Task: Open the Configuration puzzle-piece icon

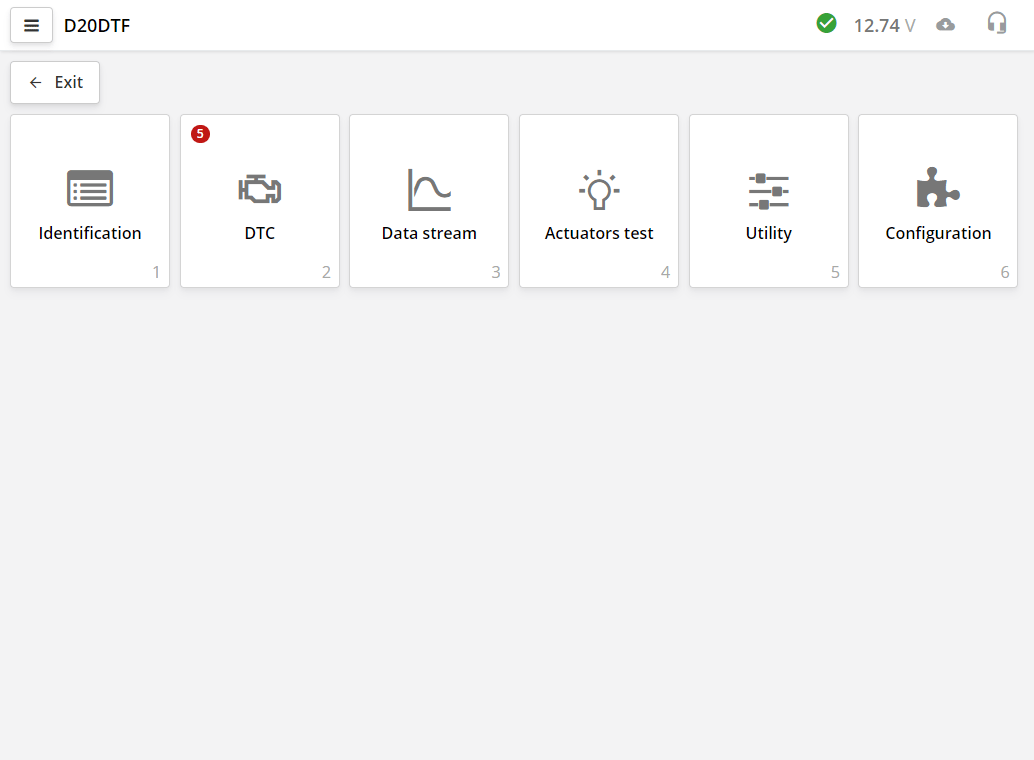Action: pos(937,188)
